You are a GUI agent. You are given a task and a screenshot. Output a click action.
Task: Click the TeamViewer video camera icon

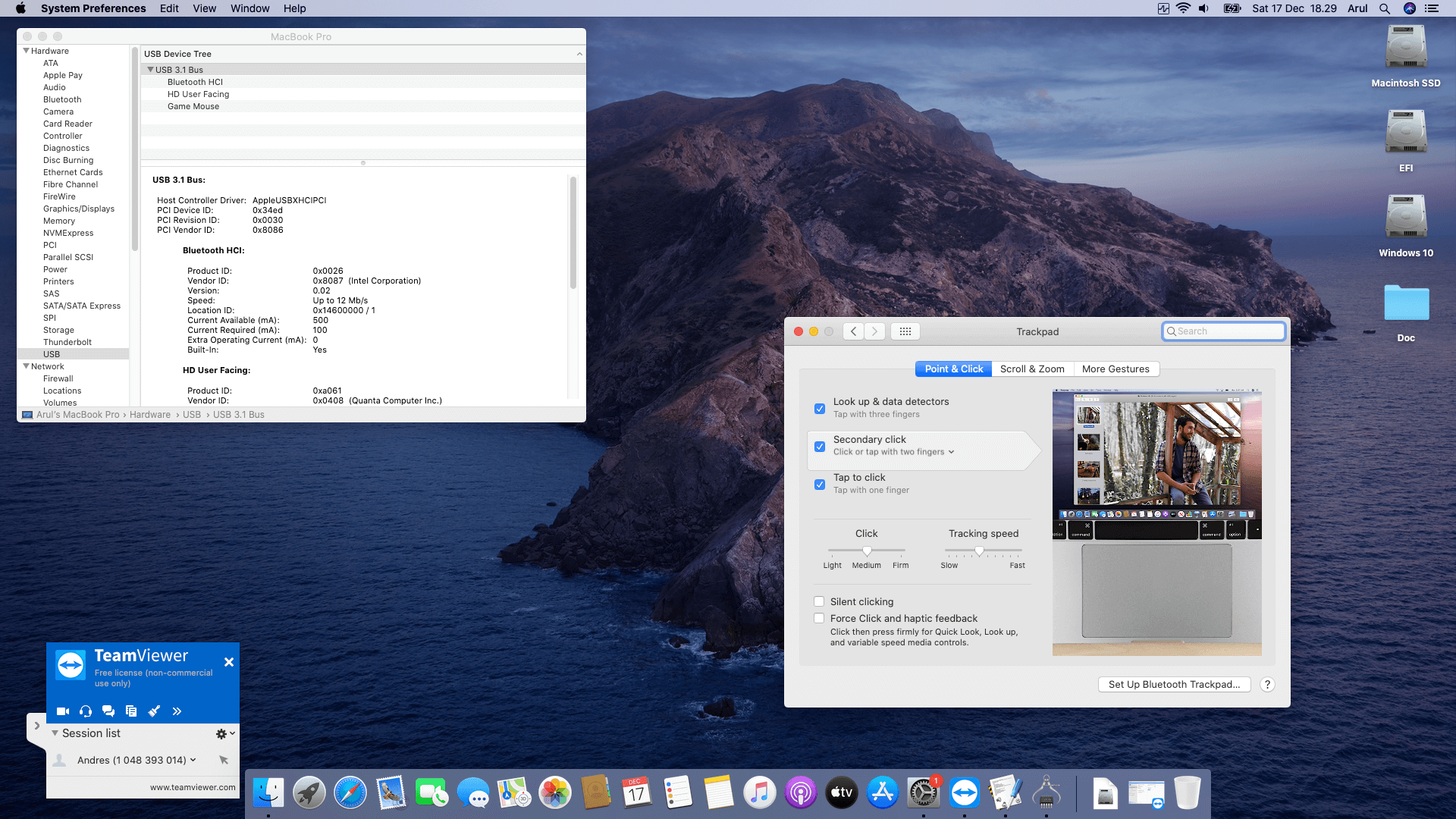[63, 711]
